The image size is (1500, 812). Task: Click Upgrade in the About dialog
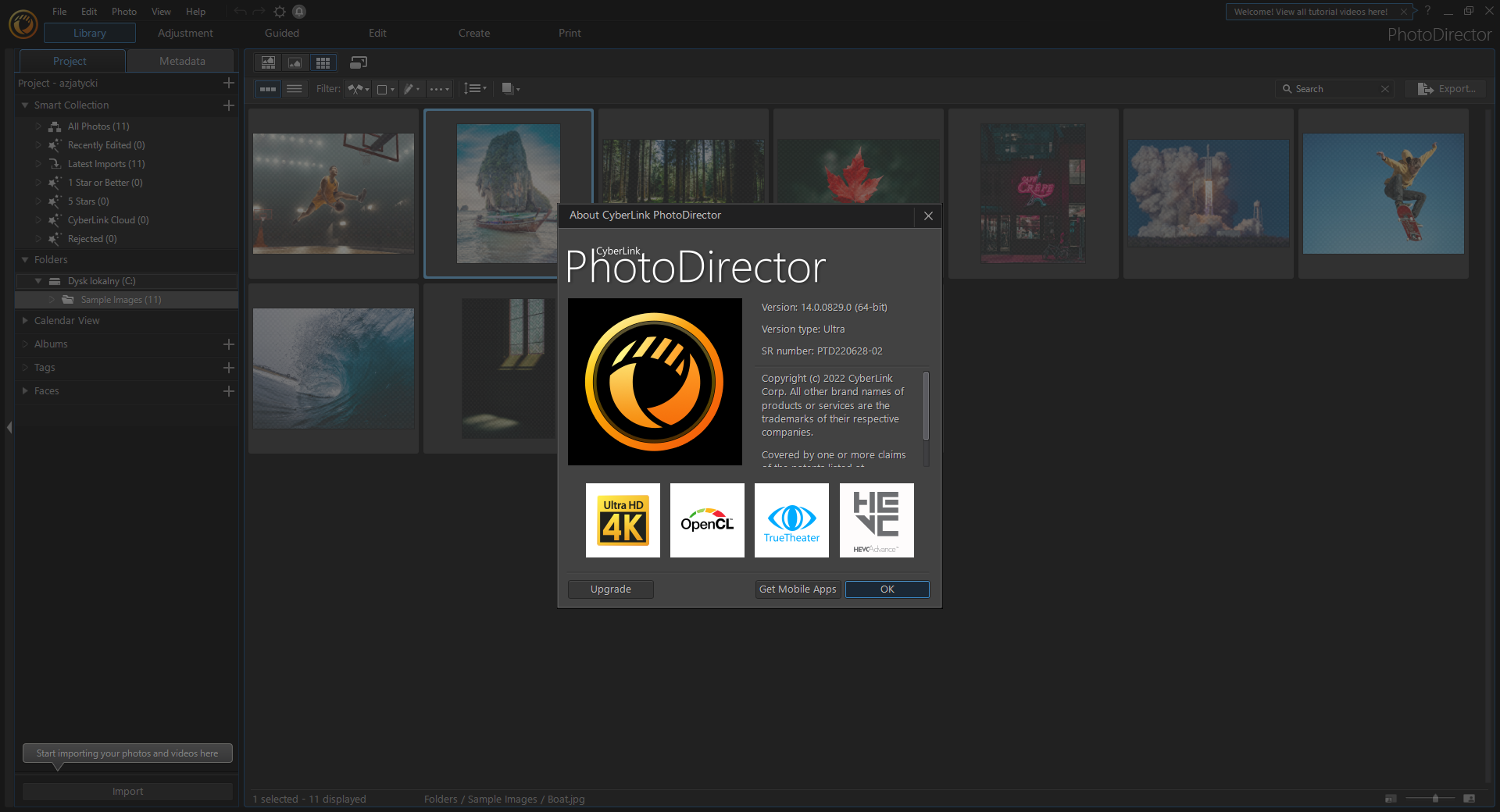pos(611,589)
